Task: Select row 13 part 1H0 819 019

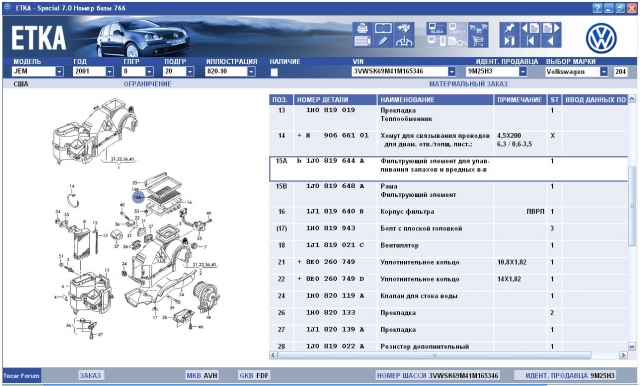Action: point(448,118)
